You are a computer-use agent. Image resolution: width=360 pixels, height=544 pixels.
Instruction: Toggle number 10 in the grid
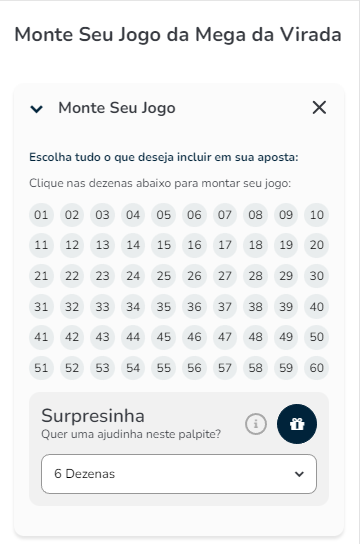point(317,215)
